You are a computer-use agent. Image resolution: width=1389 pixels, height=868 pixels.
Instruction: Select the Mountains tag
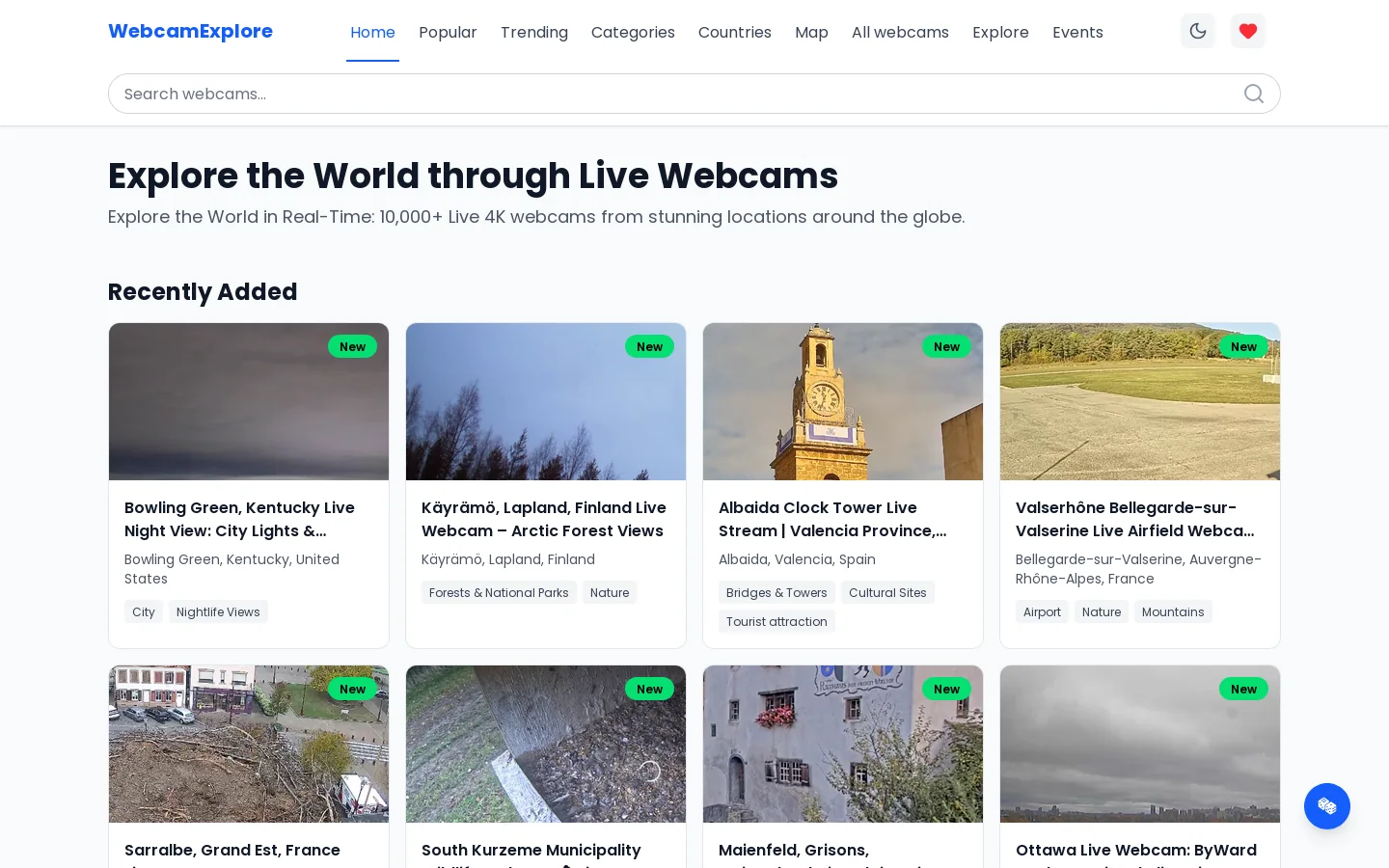tap(1173, 611)
